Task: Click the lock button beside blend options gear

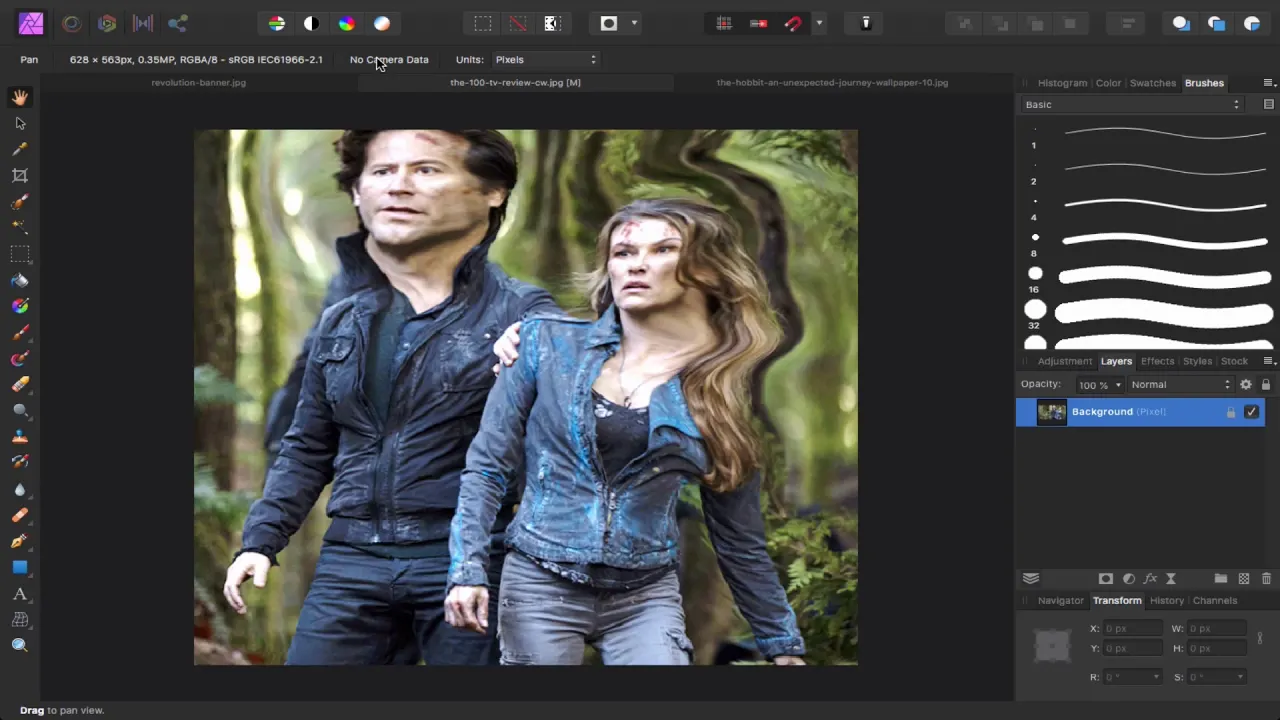Action: point(1266,385)
